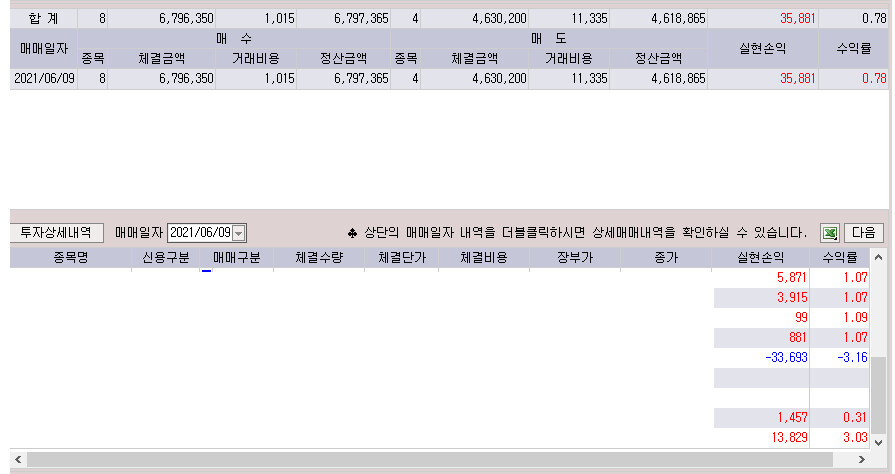This screenshot has height=474, width=895.
Task: Click the horizontal scrollbar left arrow
Action: (x=18, y=459)
